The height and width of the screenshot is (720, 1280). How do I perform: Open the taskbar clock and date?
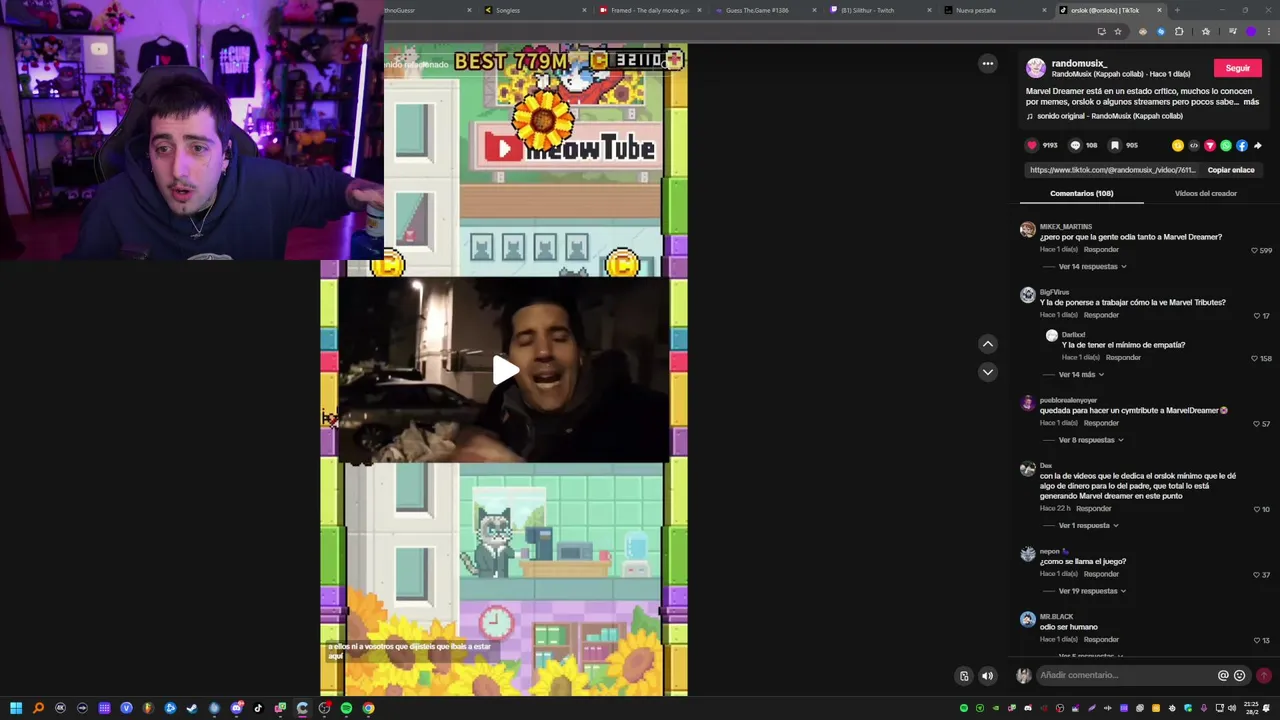pos(1253,708)
